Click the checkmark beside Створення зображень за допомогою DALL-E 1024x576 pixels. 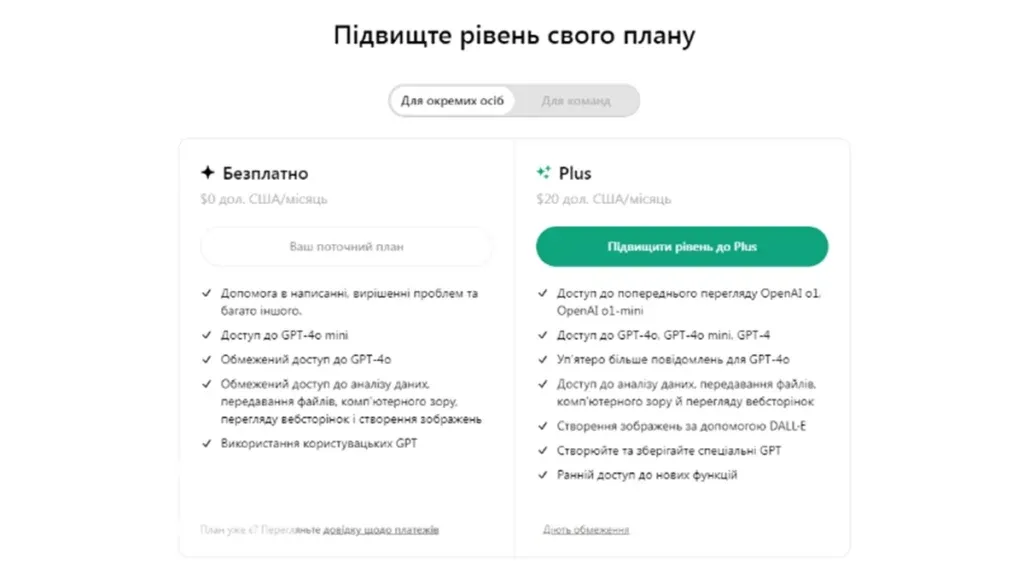pos(541,425)
